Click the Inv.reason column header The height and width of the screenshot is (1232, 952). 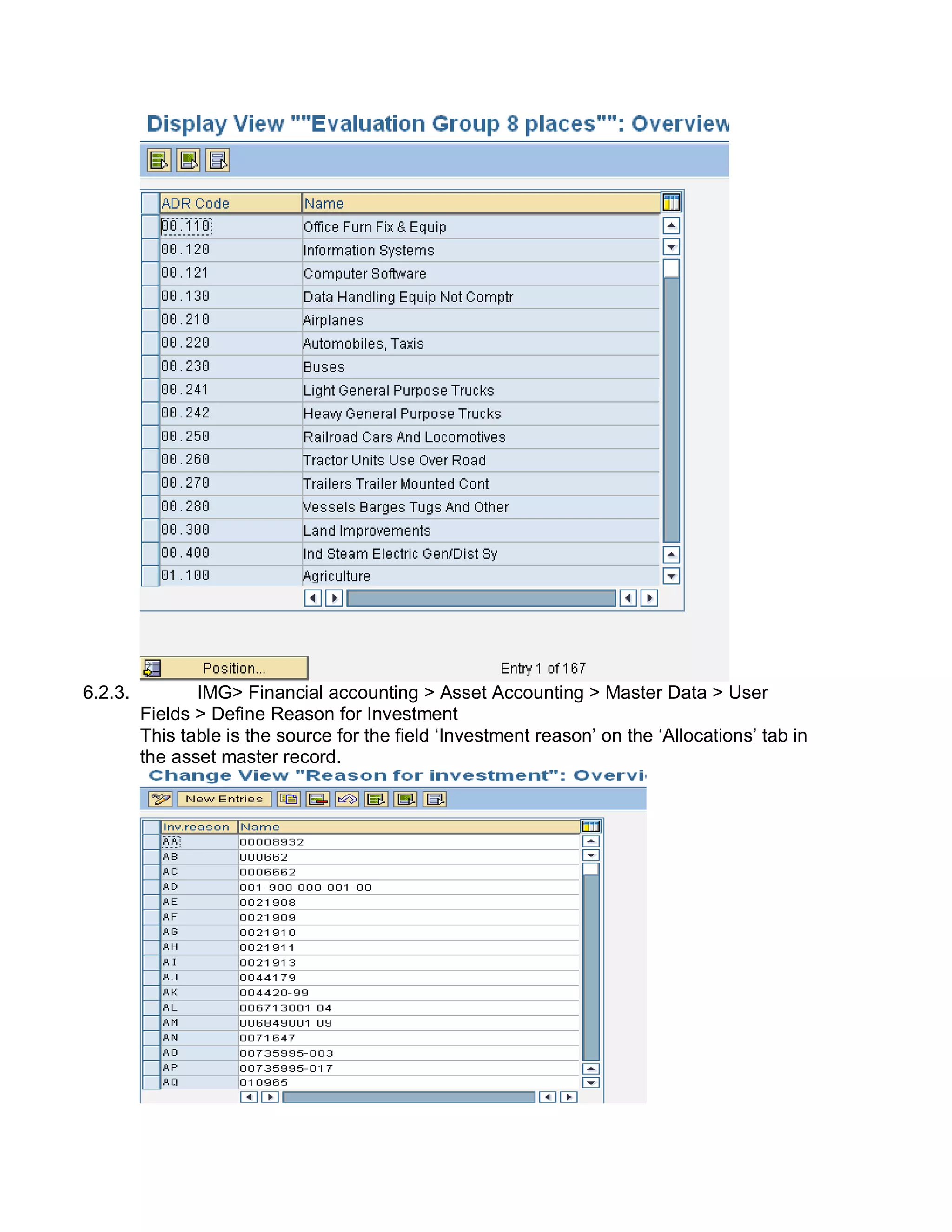click(x=199, y=827)
